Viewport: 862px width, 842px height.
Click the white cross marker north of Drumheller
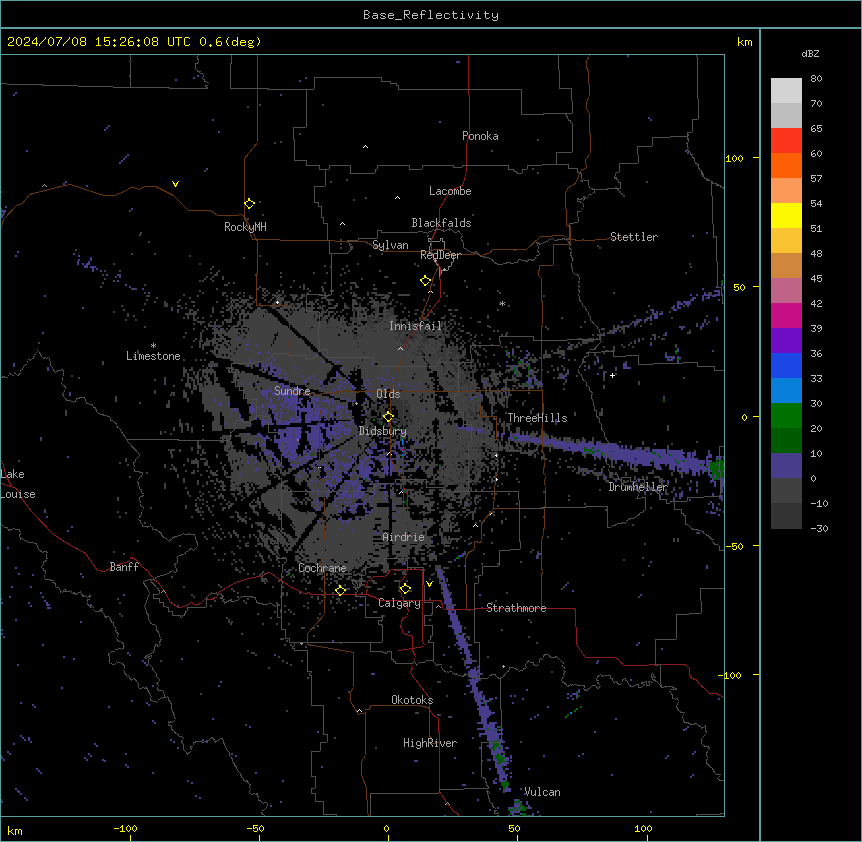click(612, 375)
